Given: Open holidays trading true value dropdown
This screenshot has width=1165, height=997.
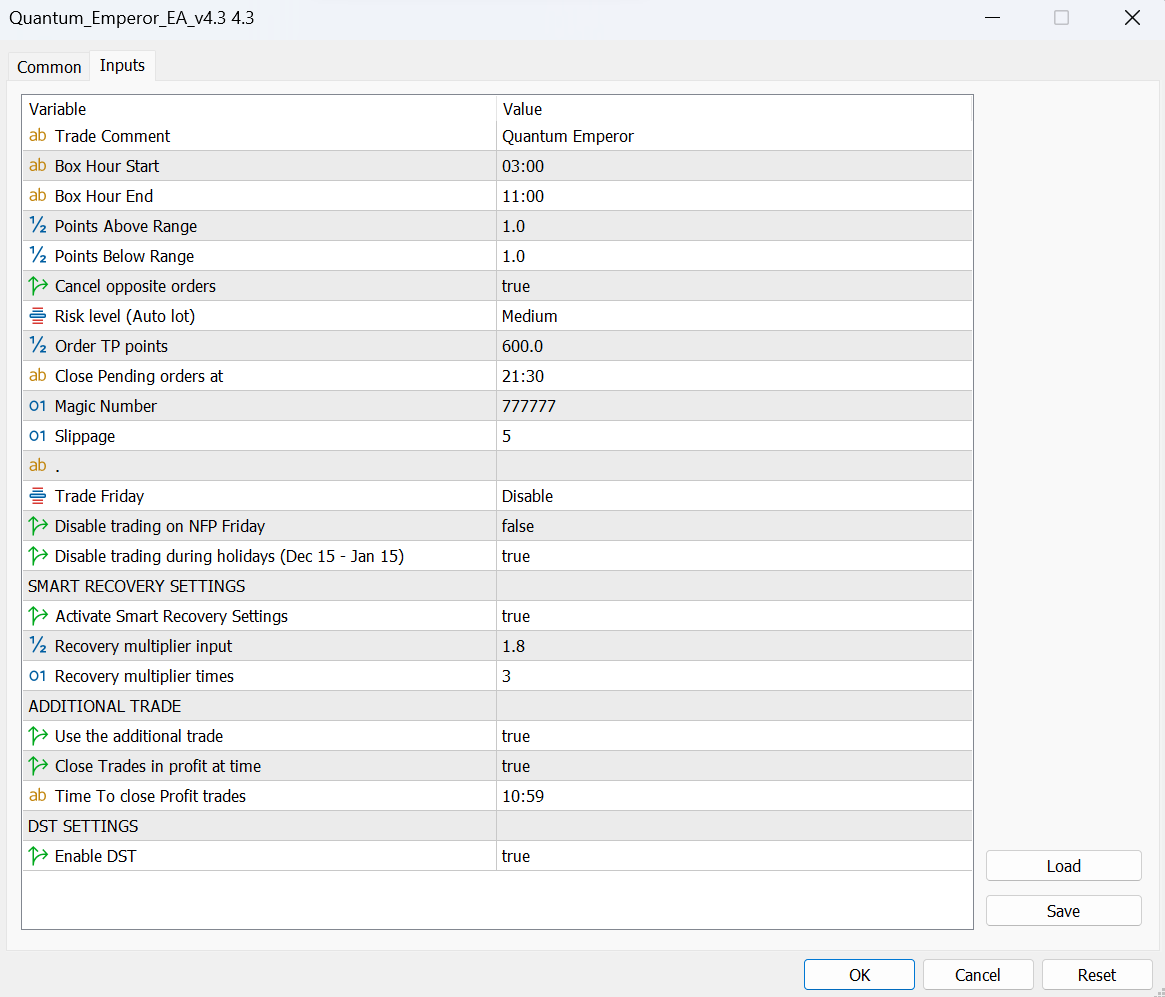Looking at the screenshot, I should tap(734, 556).
